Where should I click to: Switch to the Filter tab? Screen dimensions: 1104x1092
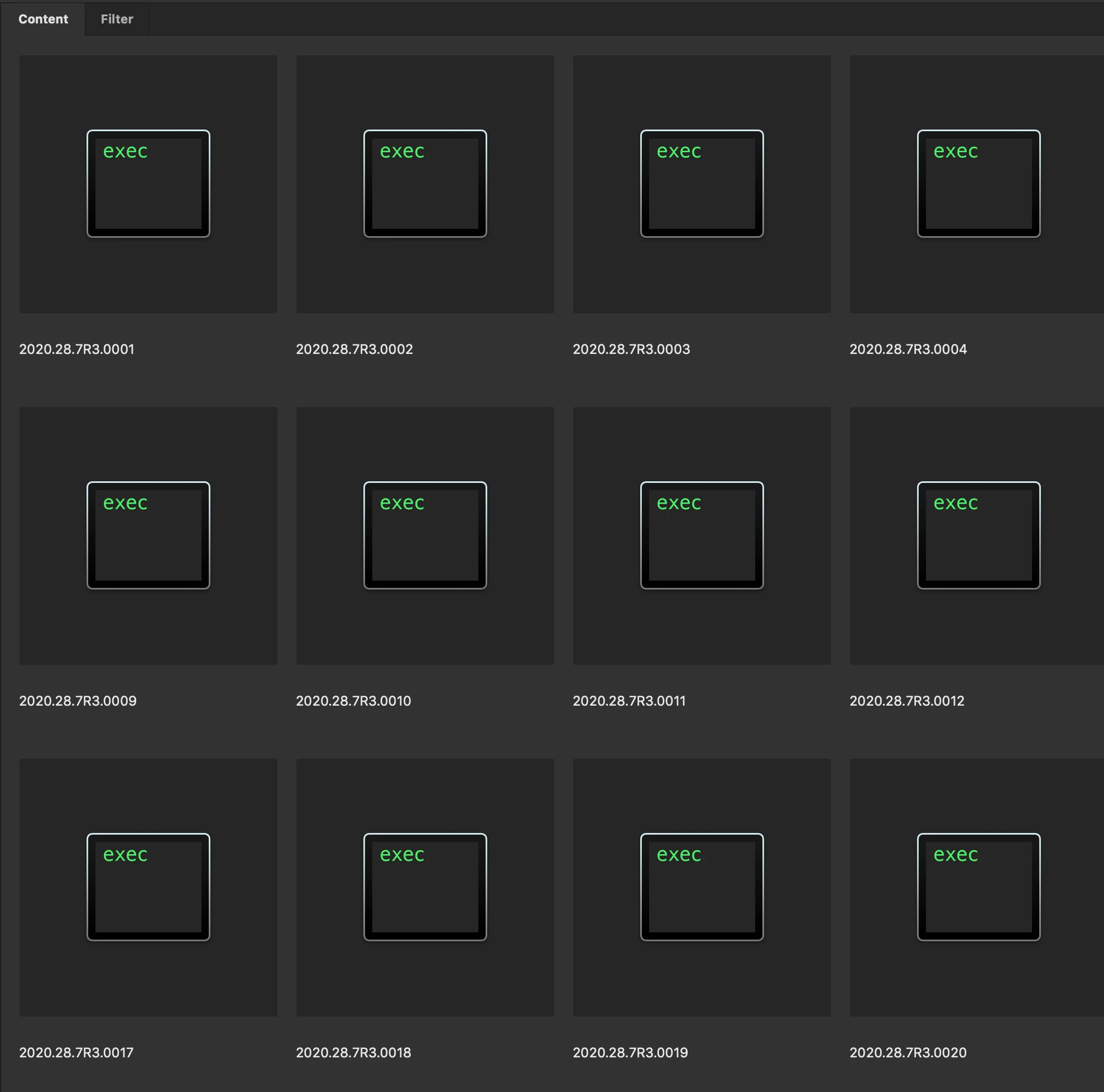(117, 19)
